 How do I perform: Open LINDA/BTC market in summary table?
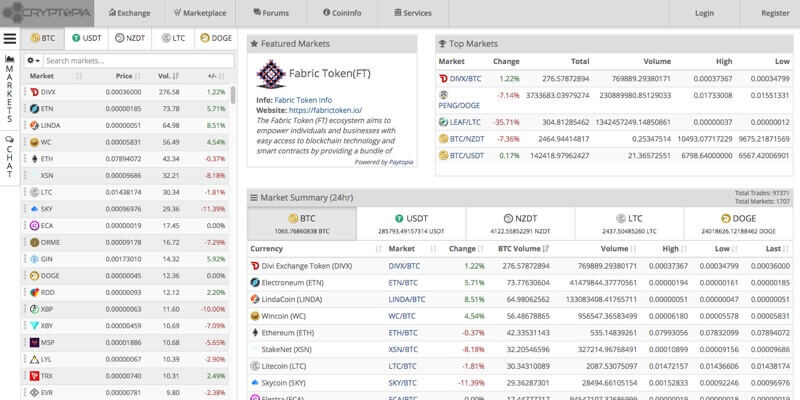407,299
